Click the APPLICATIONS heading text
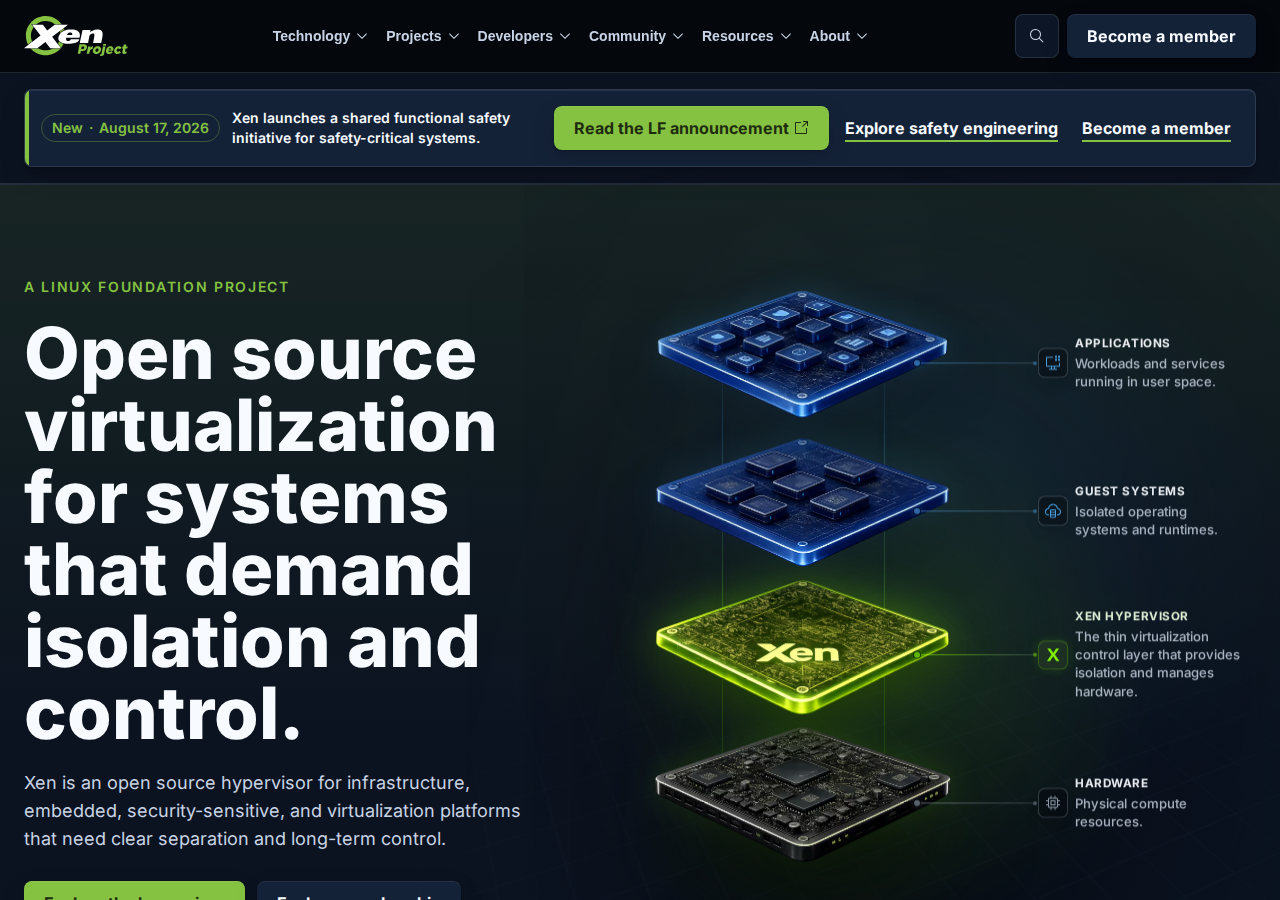This screenshot has width=1280, height=900. (1122, 343)
